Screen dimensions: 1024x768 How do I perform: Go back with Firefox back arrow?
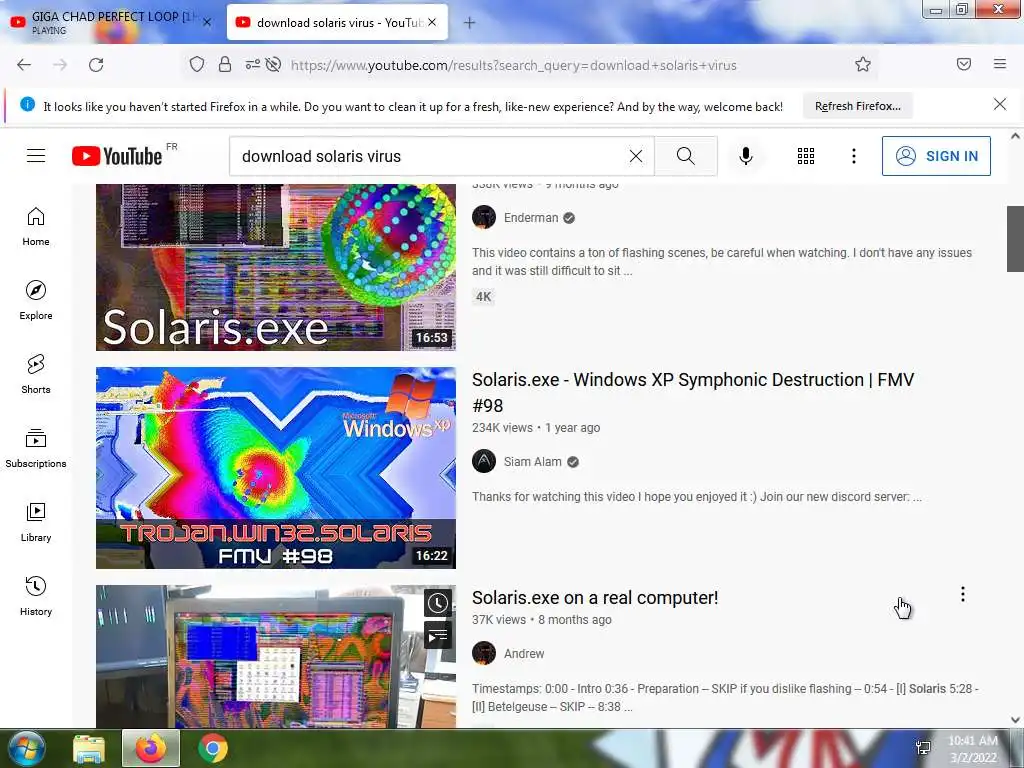(24, 65)
